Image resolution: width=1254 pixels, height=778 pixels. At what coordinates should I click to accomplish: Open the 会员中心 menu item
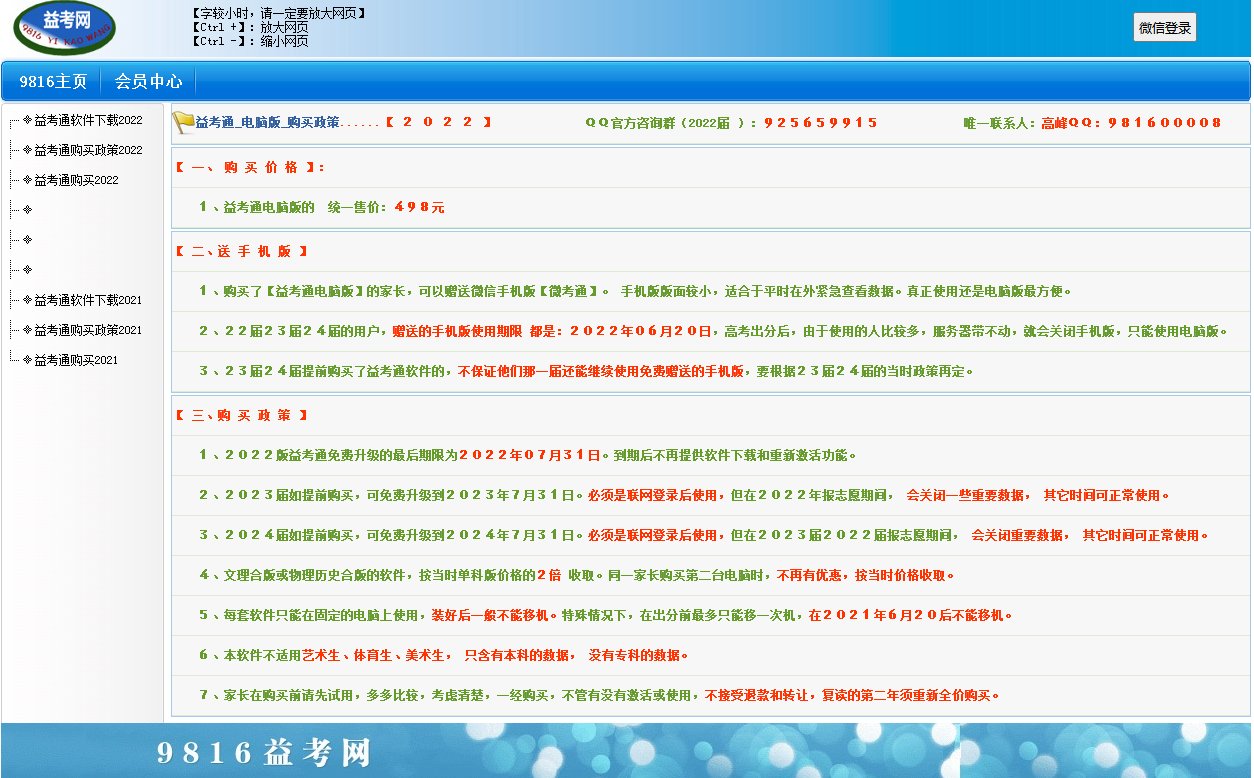pyautogui.click(x=148, y=81)
